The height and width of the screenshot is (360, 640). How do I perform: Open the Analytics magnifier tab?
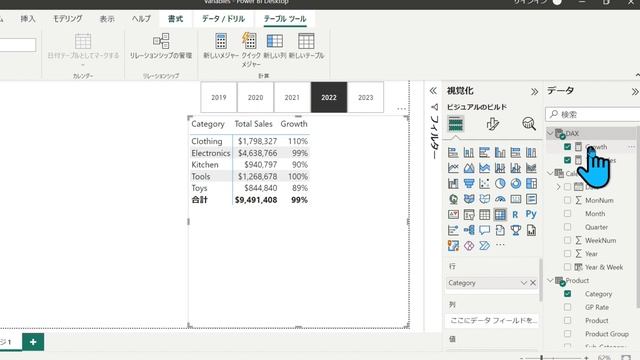coord(529,124)
